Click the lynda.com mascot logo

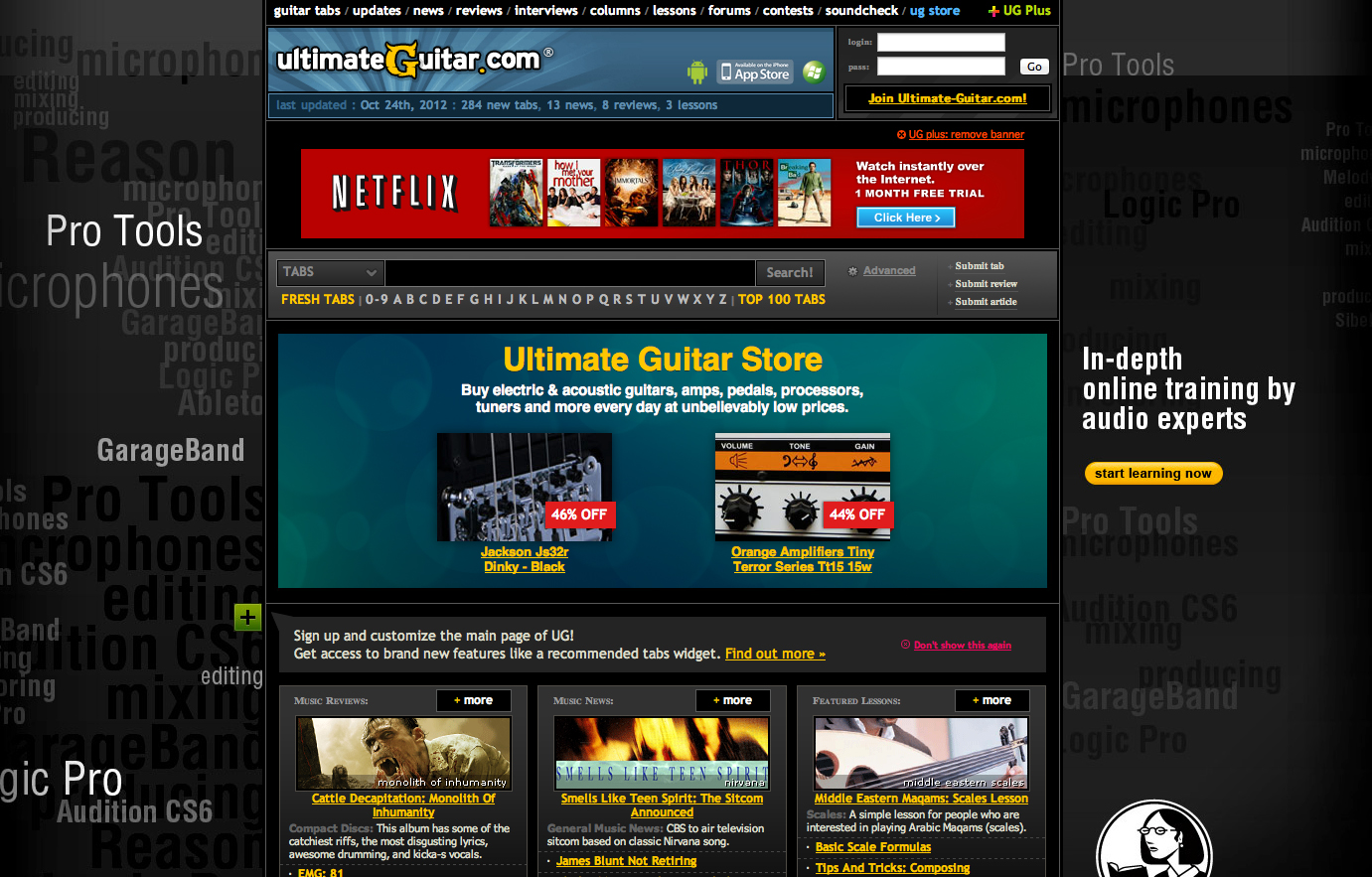coord(1154,839)
